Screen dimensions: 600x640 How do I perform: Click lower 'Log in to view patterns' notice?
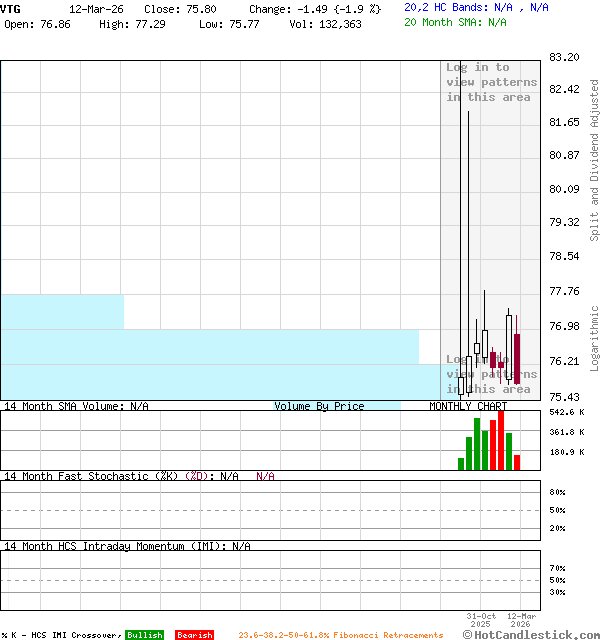[x=490, y=374]
